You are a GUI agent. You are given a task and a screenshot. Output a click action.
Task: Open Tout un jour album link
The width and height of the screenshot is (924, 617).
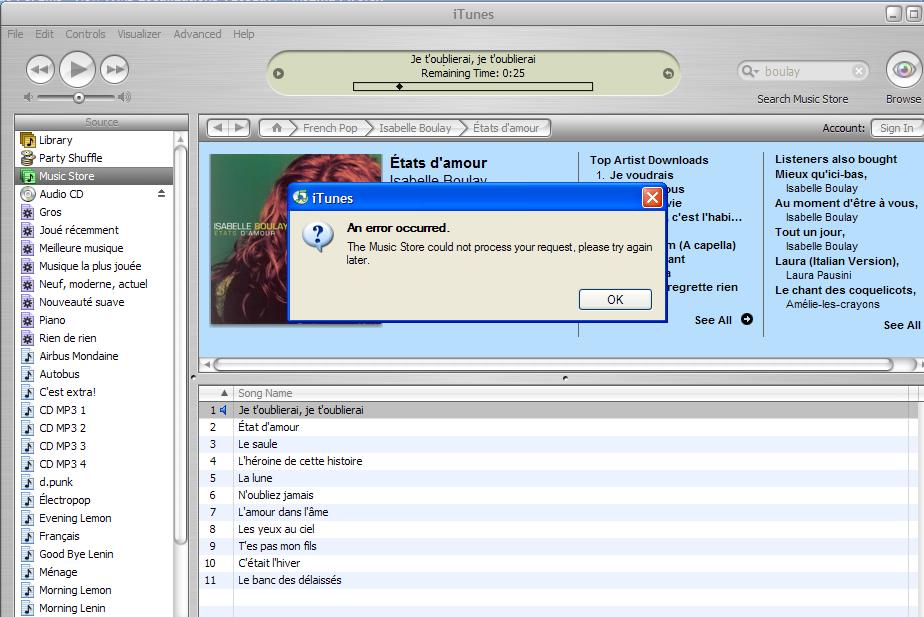click(810, 232)
